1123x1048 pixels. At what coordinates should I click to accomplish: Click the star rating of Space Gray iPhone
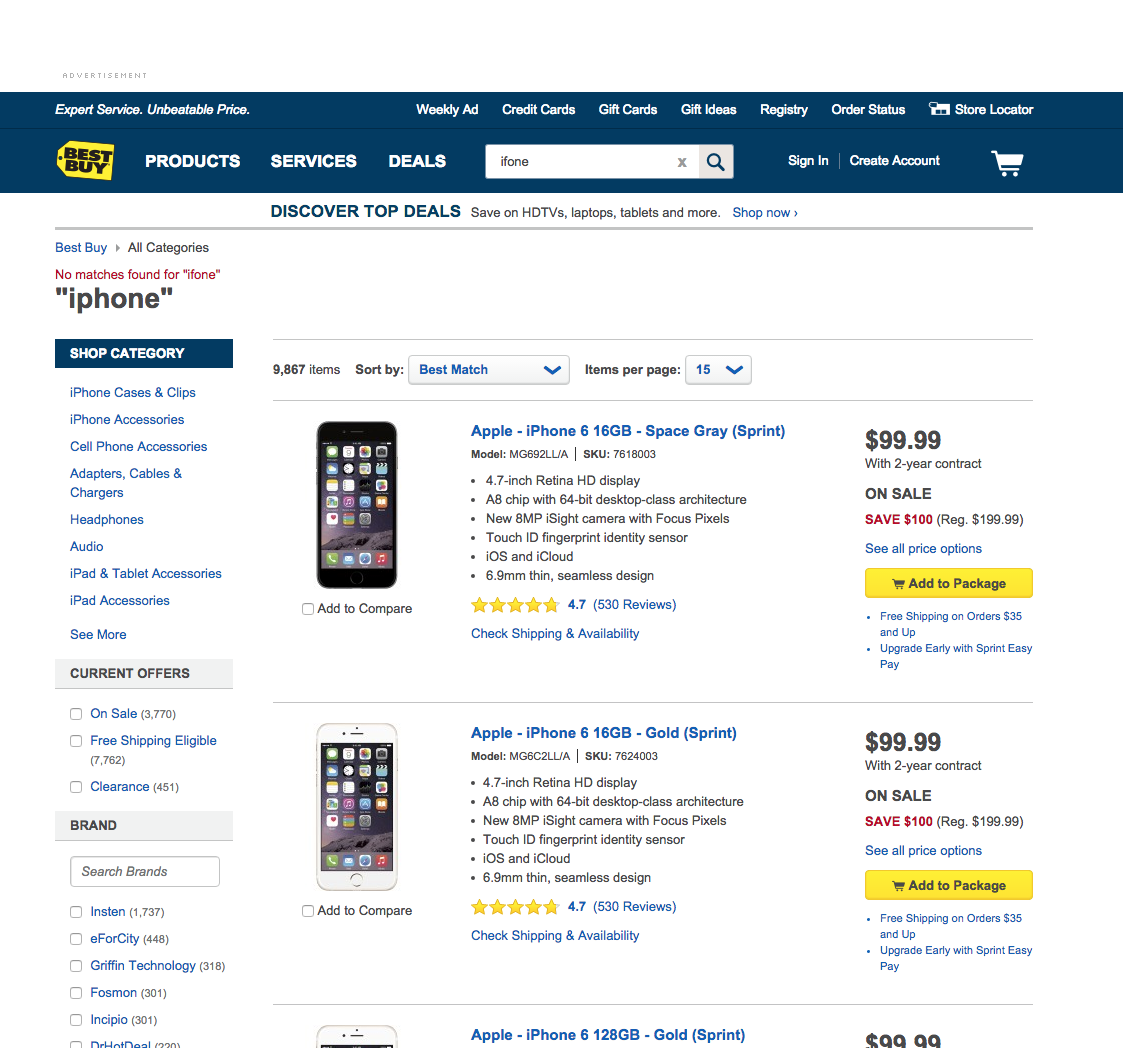pos(515,605)
